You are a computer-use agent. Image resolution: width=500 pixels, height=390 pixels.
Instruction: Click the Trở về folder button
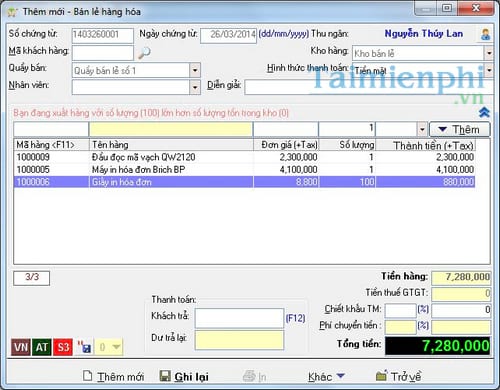click(398, 377)
